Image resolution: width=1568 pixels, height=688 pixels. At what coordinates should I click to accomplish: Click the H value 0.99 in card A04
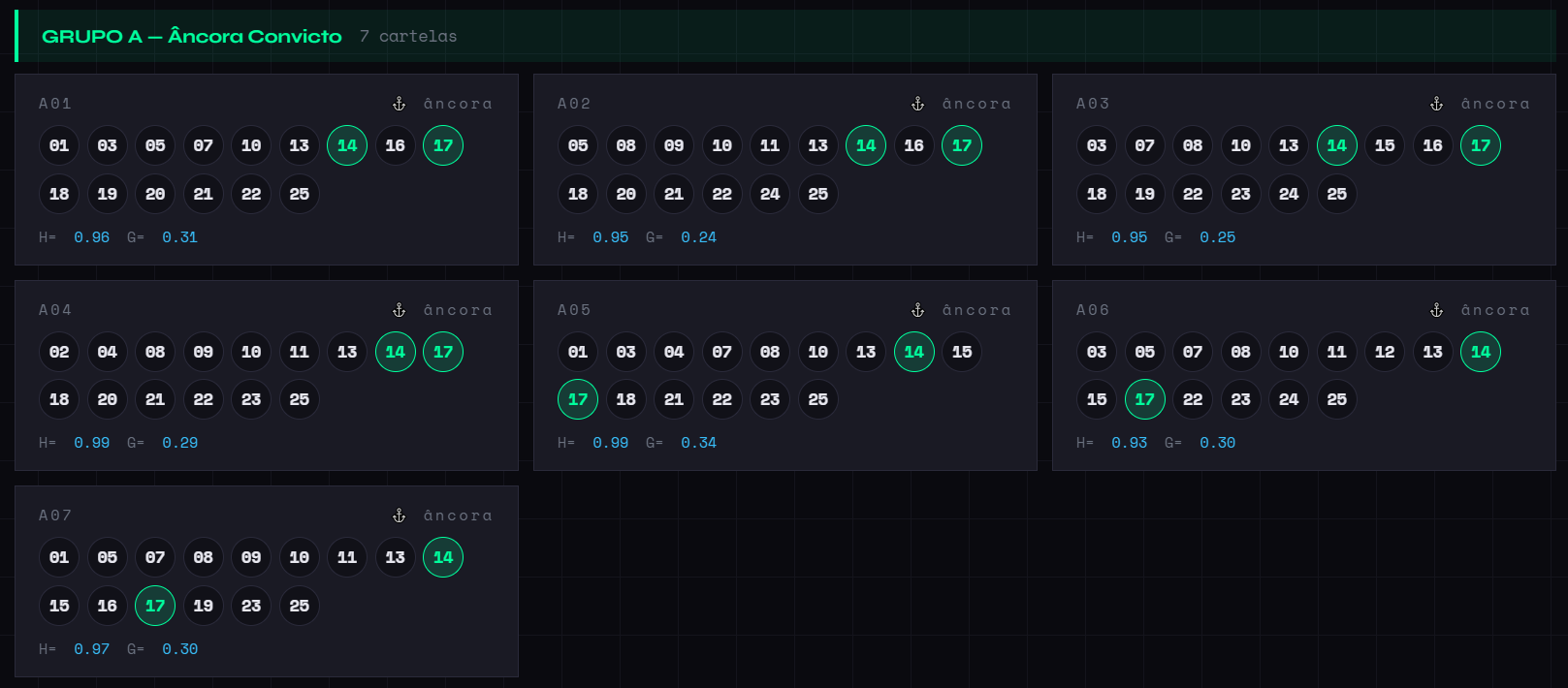(92, 443)
